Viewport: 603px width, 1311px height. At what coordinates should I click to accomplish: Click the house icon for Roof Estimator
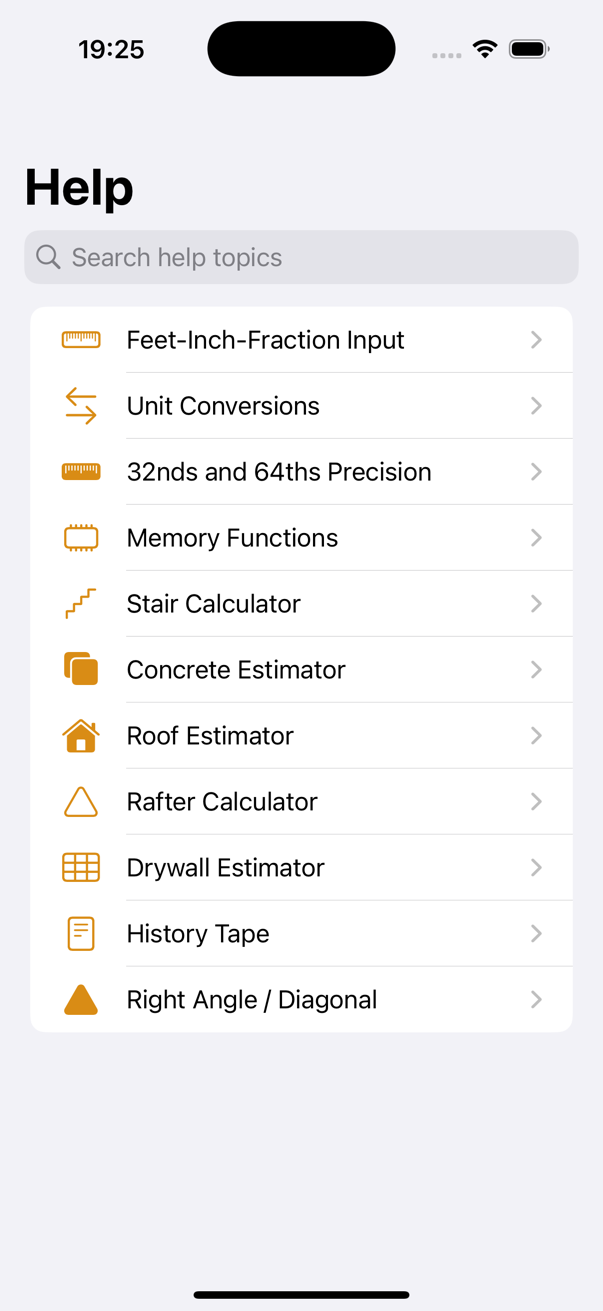click(81, 735)
